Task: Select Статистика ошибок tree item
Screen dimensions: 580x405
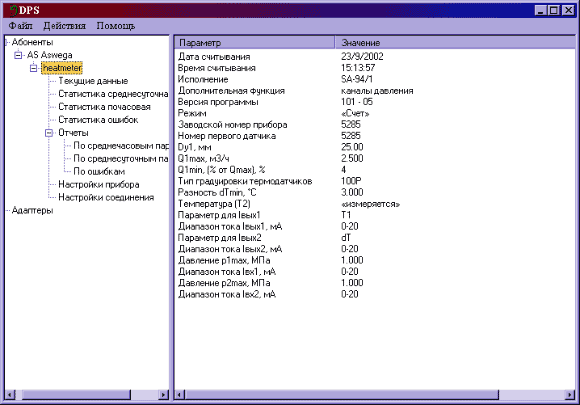Action: pyautogui.click(x=98, y=120)
